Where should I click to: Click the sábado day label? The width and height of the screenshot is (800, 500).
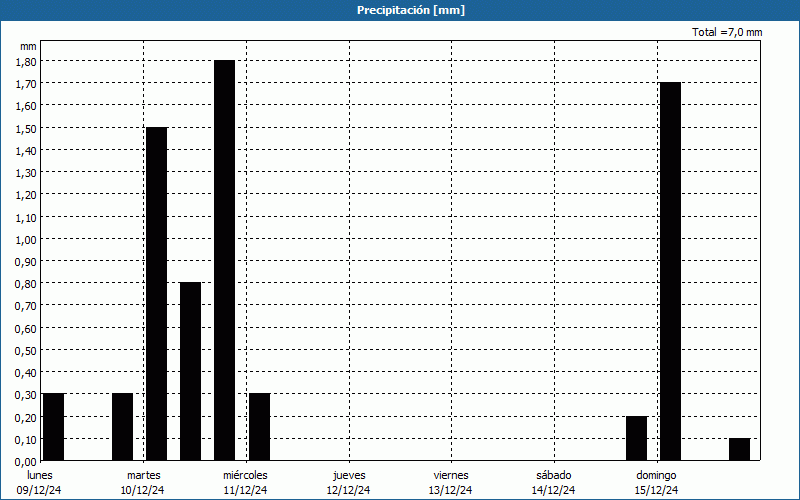554,475
